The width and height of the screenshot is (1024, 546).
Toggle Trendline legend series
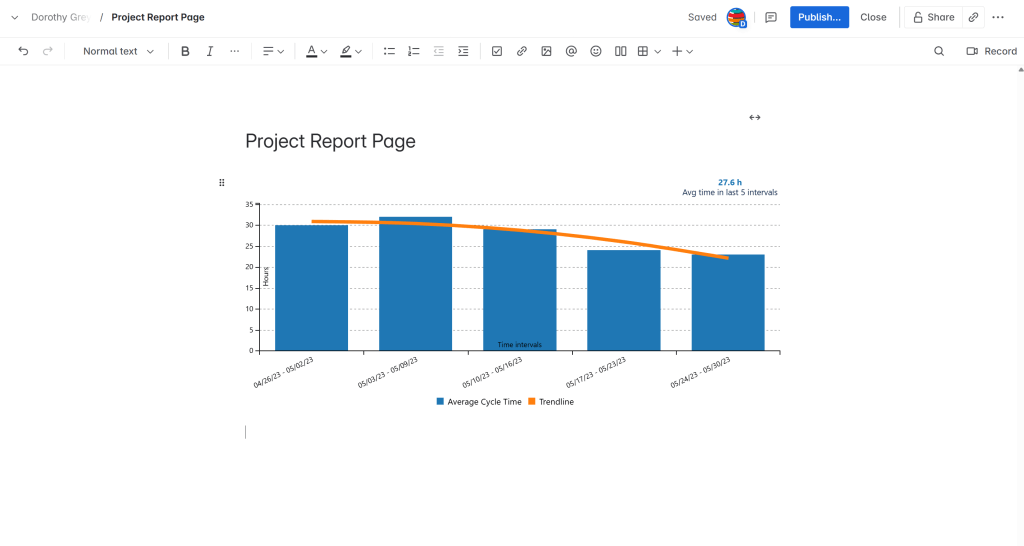(x=551, y=401)
